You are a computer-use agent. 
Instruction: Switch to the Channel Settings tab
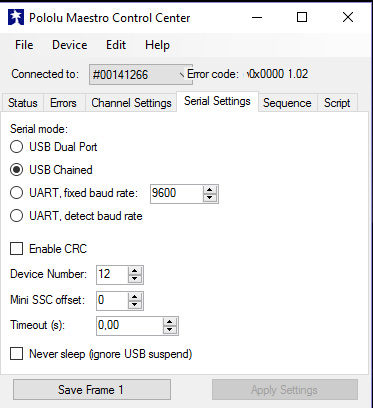click(131, 103)
